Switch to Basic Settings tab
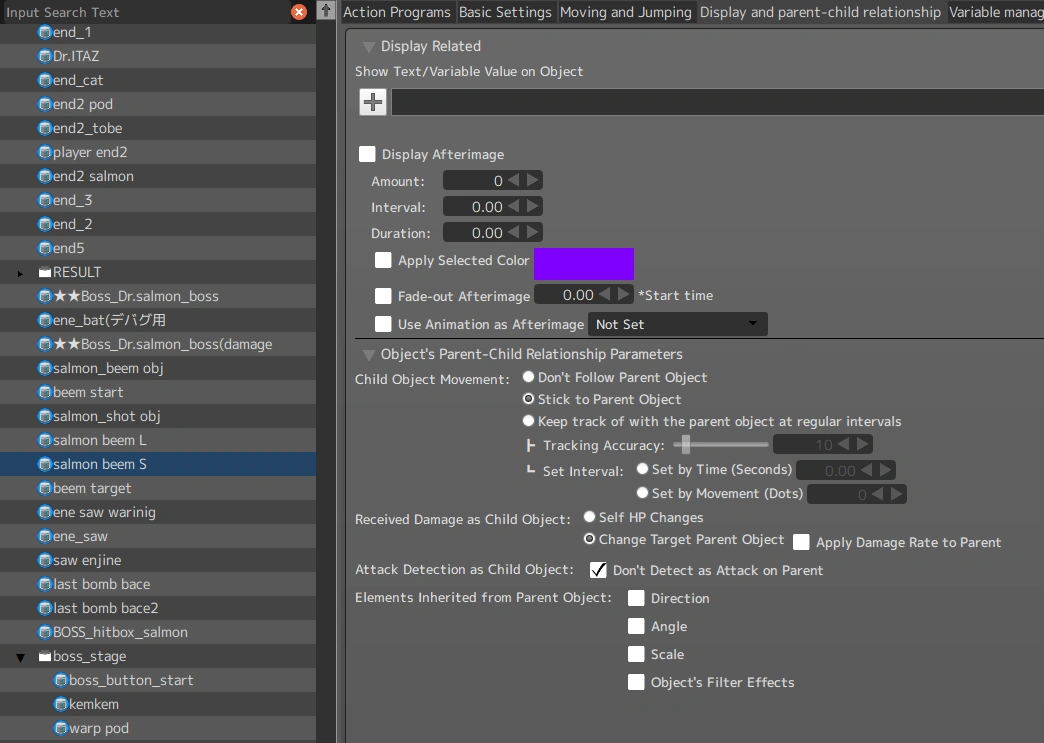 [x=505, y=12]
